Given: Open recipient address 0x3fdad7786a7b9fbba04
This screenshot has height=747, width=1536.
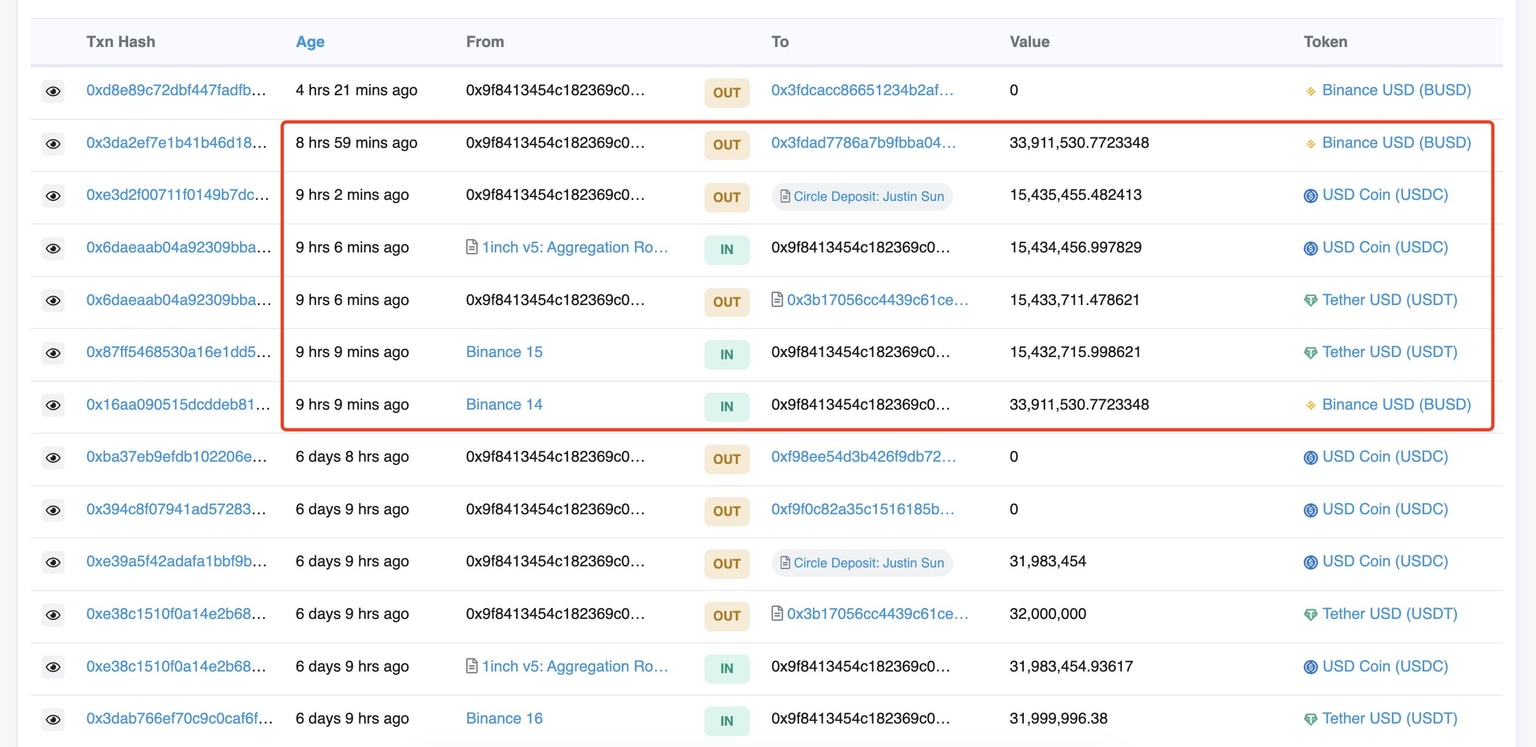Looking at the screenshot, I should (x=863, y=143).
